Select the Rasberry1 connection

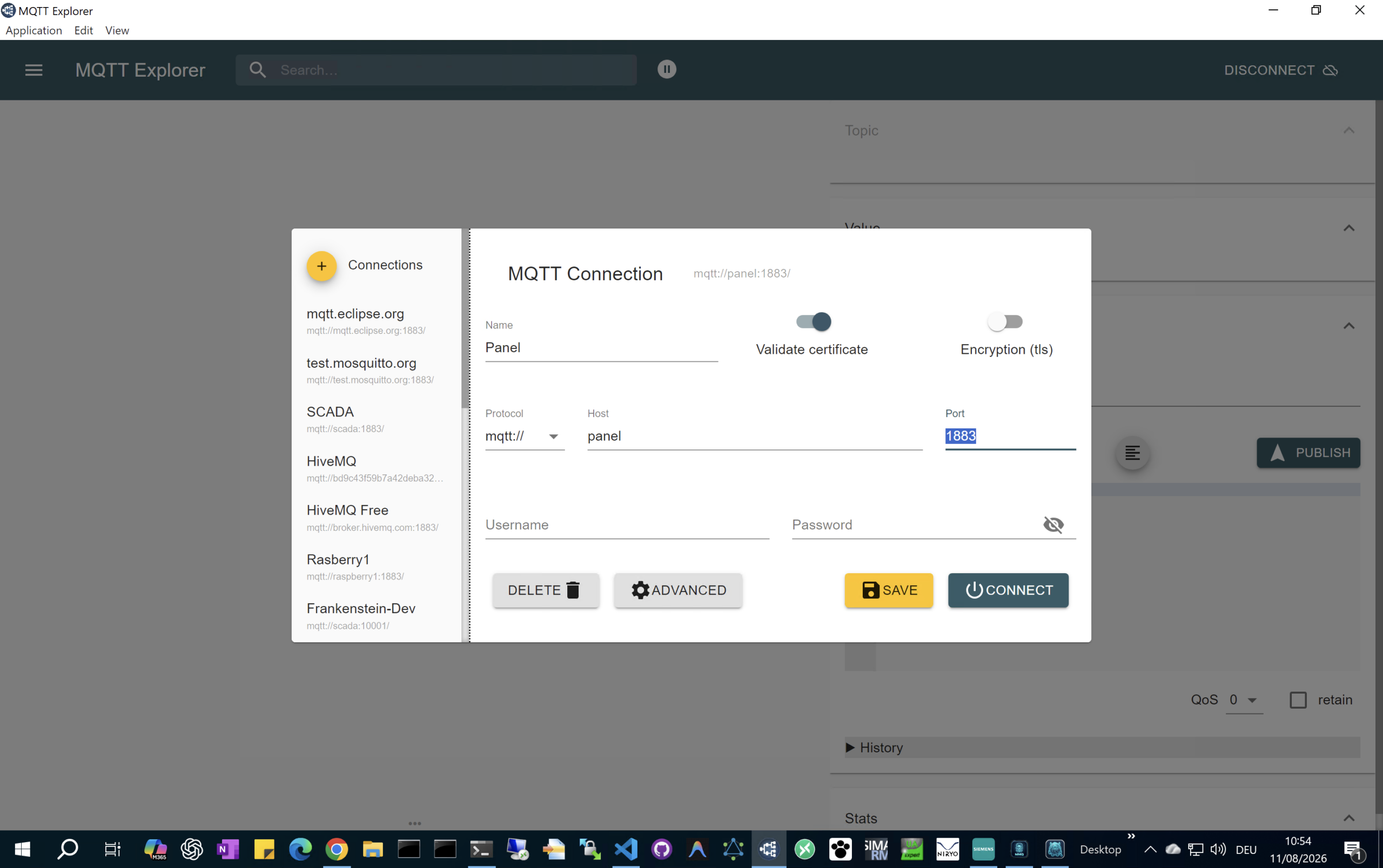tap(376, 567)
